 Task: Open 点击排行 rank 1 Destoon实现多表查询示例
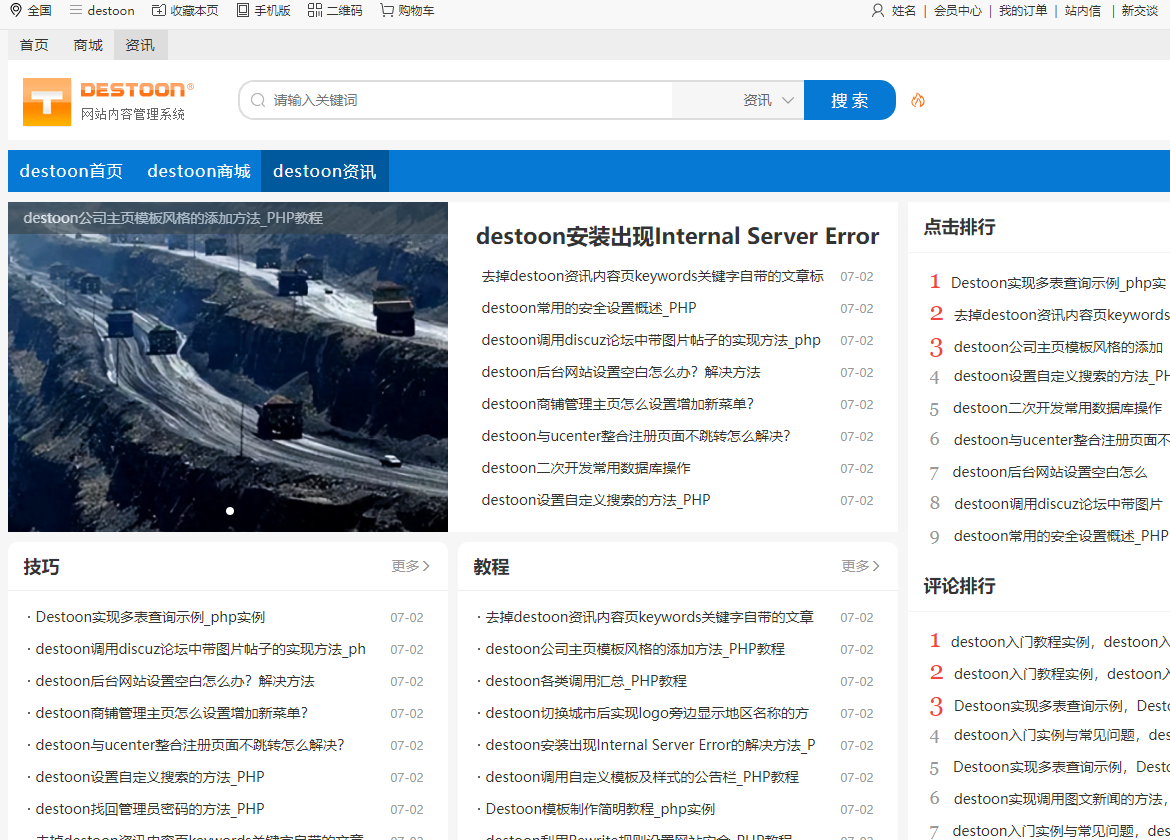pyautogui.click(x=1058, y=283)
